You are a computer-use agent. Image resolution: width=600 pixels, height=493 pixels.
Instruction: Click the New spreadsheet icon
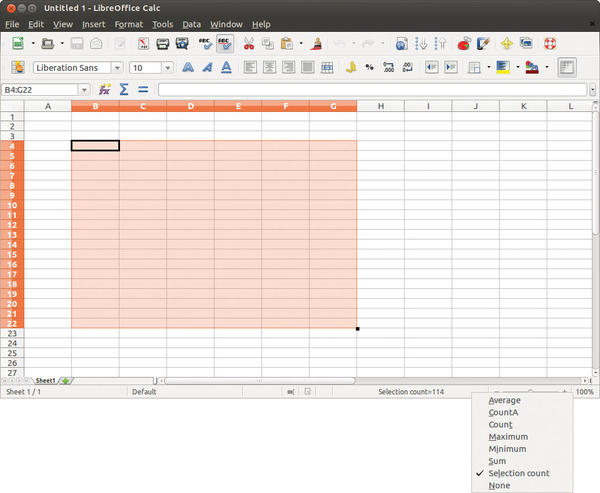point(18,44)
